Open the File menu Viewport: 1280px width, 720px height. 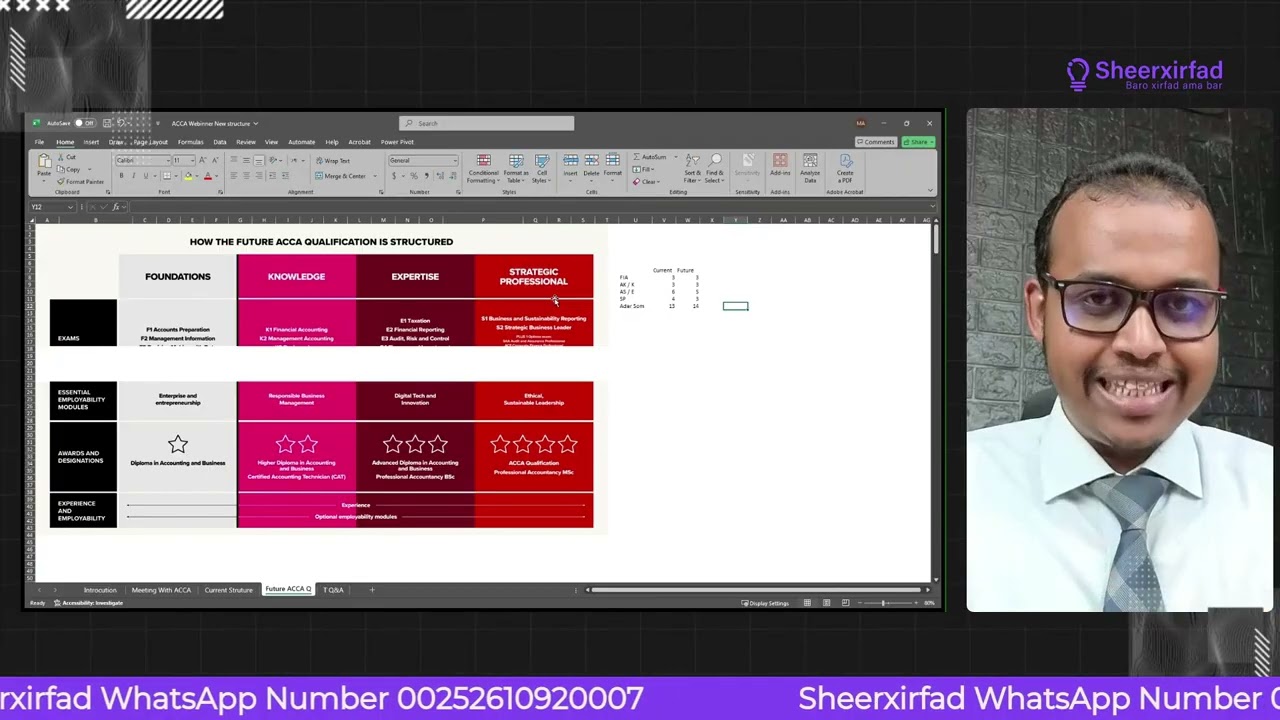point(40,142)
